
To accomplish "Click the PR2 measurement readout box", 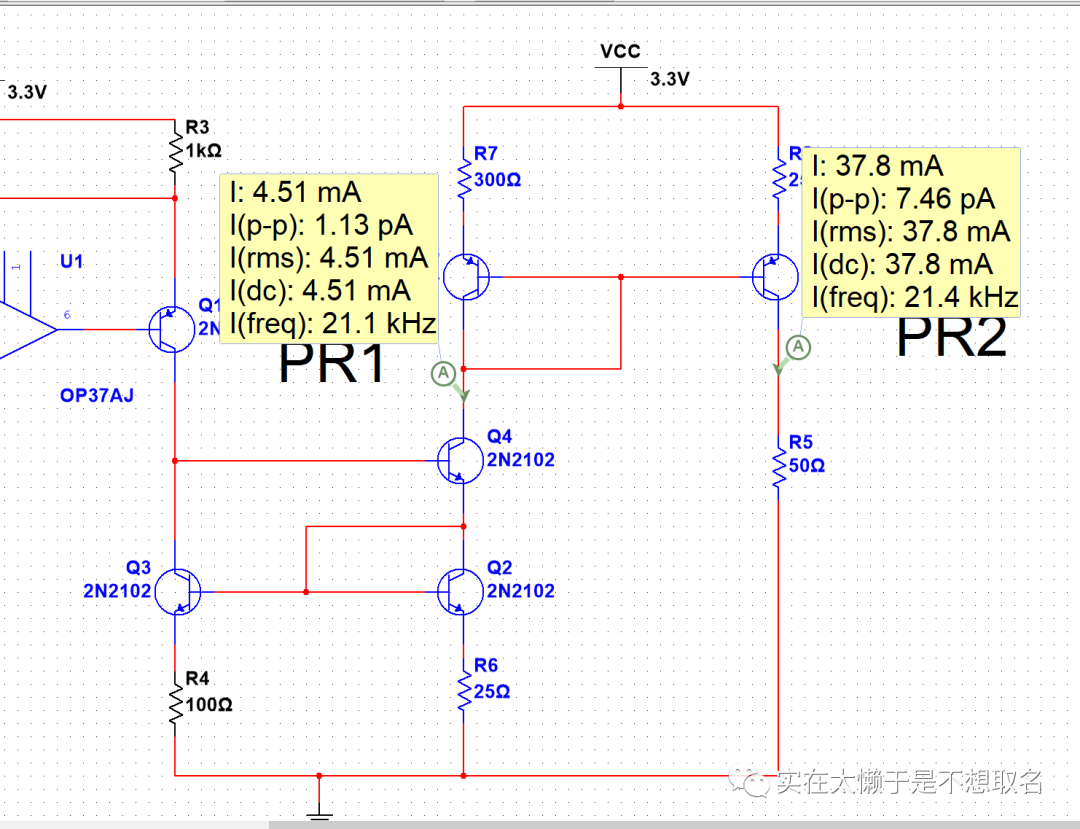I will [x=910, y=231].
